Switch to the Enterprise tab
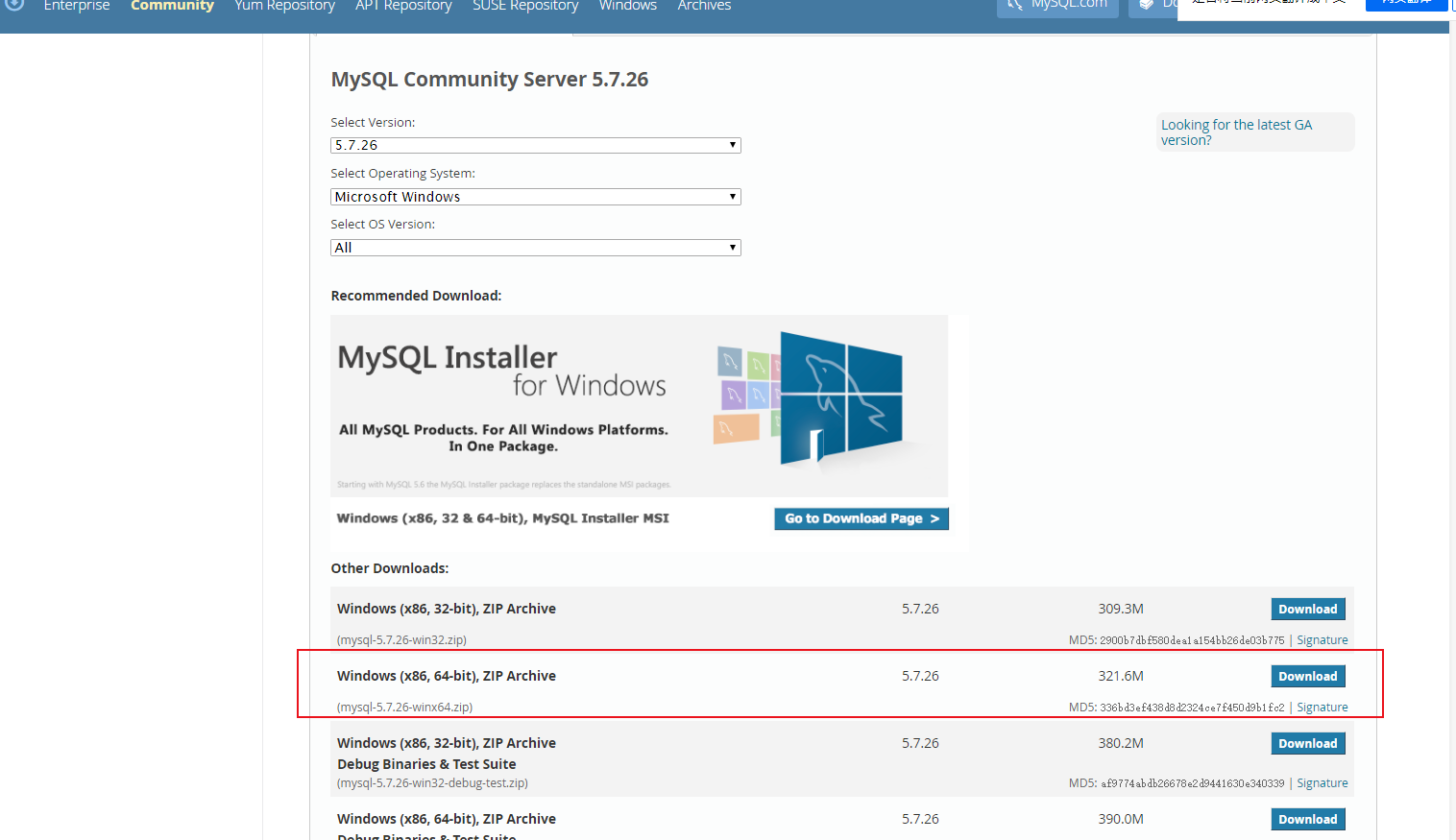The height and width of the screenshot is (840, 1456). click(x=77, y=7)
